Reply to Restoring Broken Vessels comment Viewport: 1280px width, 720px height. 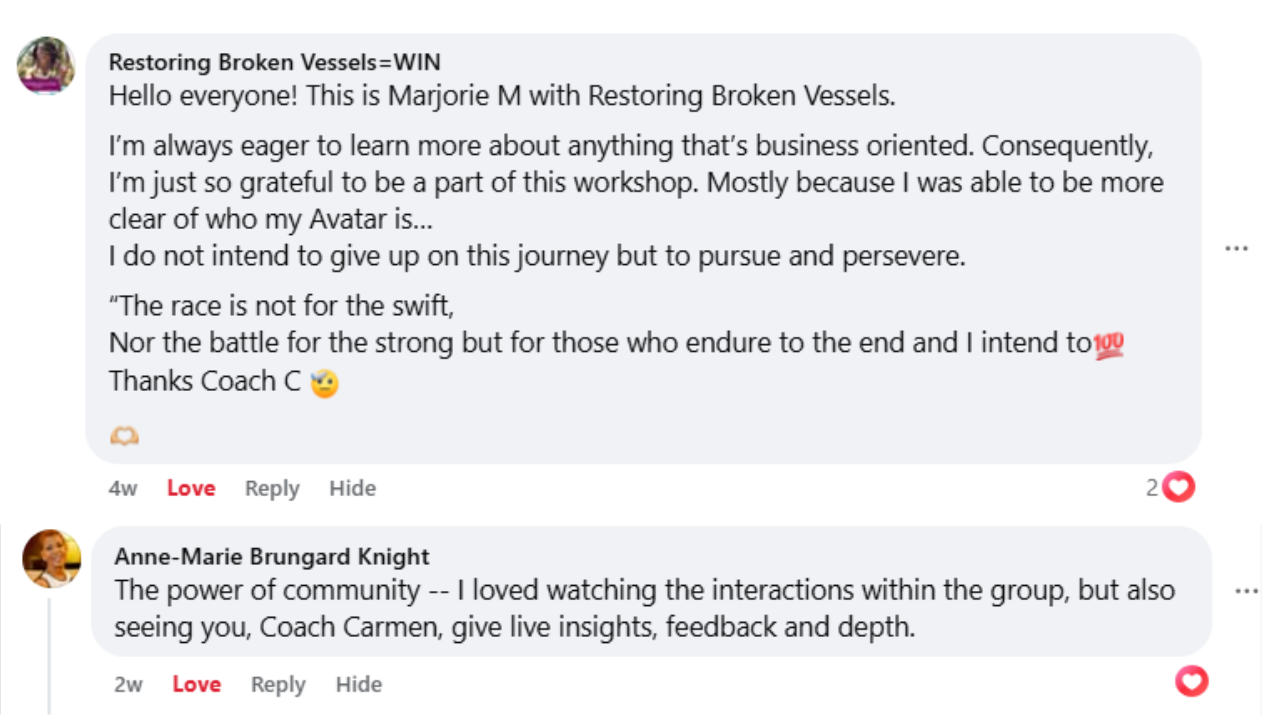pos(272,488)
